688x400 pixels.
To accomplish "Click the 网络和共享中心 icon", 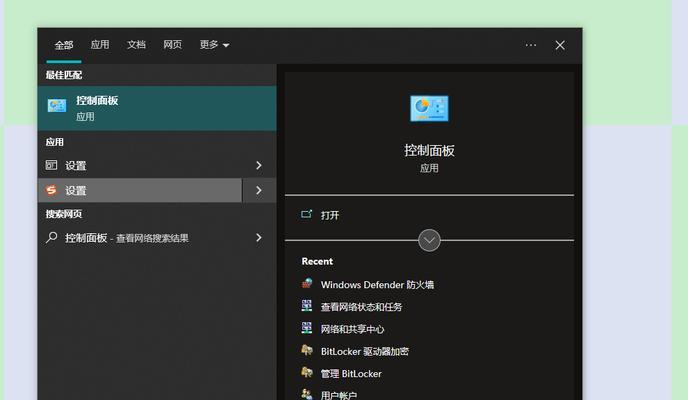I will point(307,328).
